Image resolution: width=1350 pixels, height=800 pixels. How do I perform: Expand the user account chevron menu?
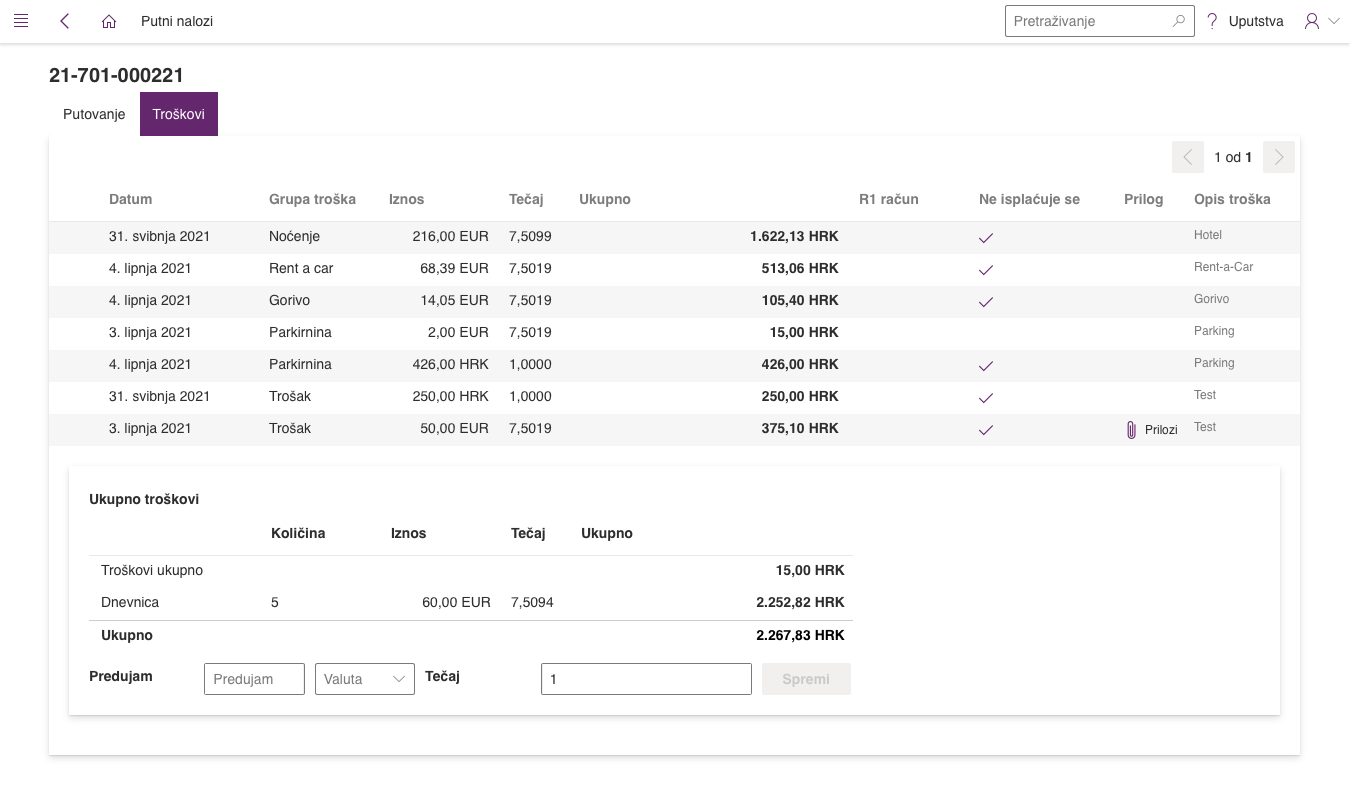(1334, 21)
